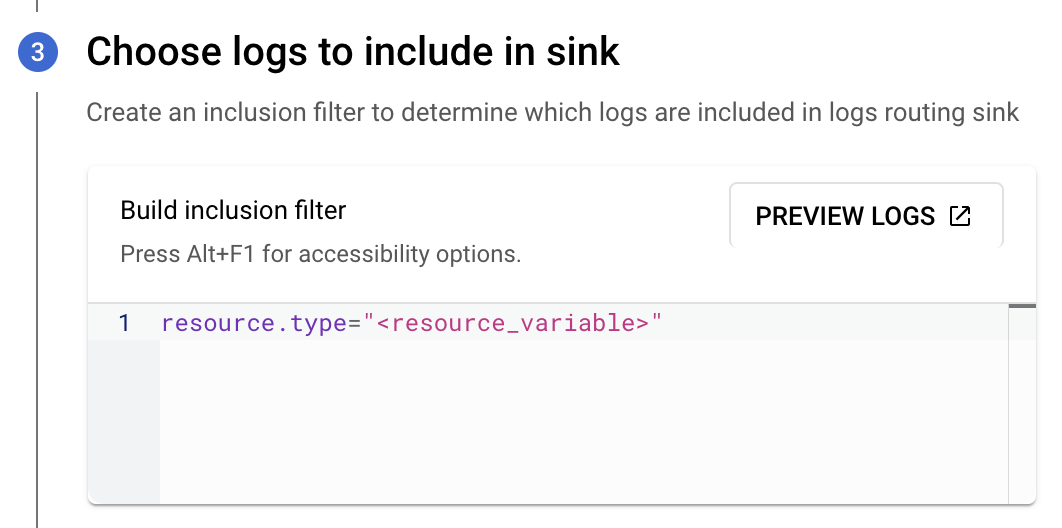Image resolution: width=1062 pixels, height=528 pixels.
Task: Click the "Build inclusion filter" label
Action: [x=233, y=210]
